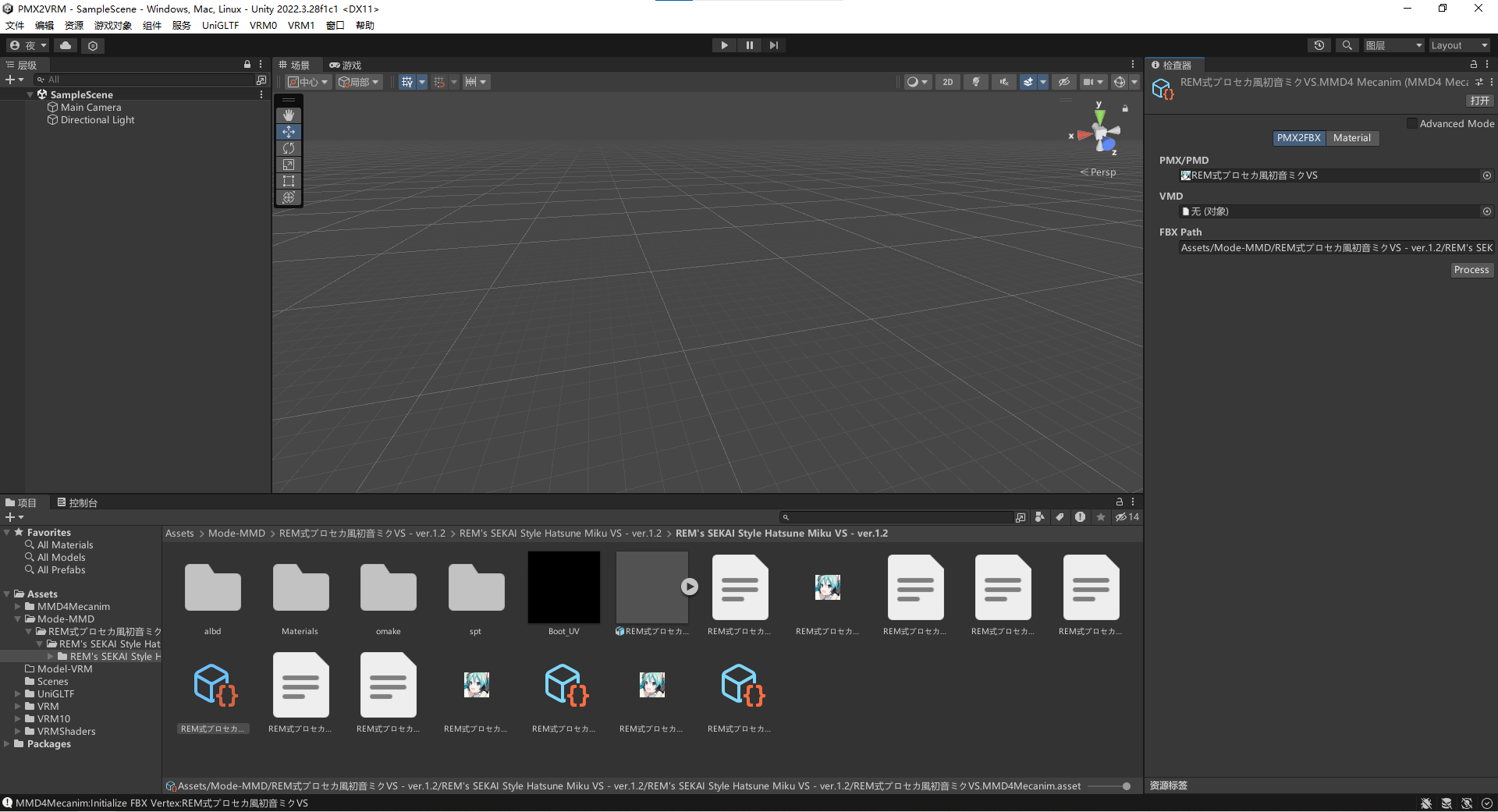Search by type filter icon
Image resolution: width=1498 pixels, height=812 pixels.
point(1039,517)
